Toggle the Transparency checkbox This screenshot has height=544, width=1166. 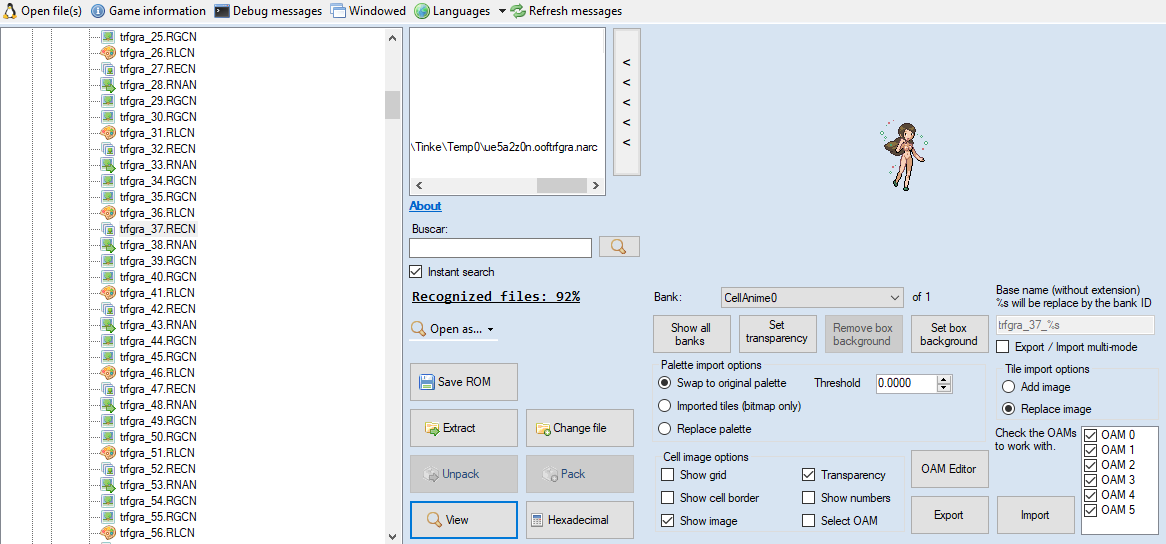(808, 474)
